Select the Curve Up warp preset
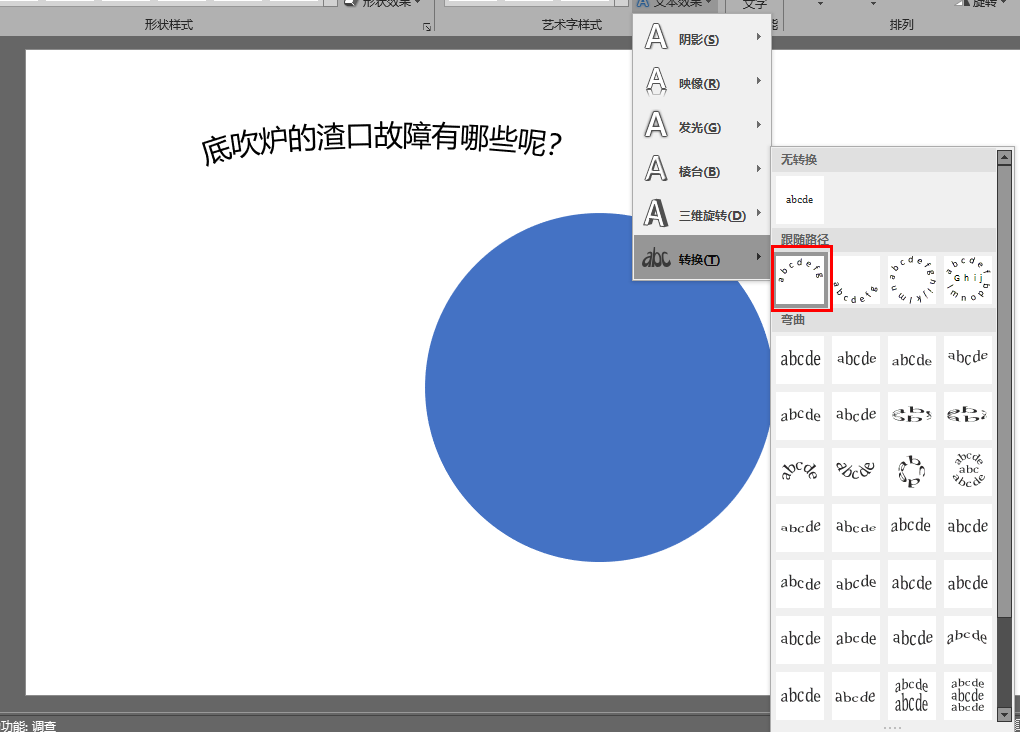 point(800,528)
